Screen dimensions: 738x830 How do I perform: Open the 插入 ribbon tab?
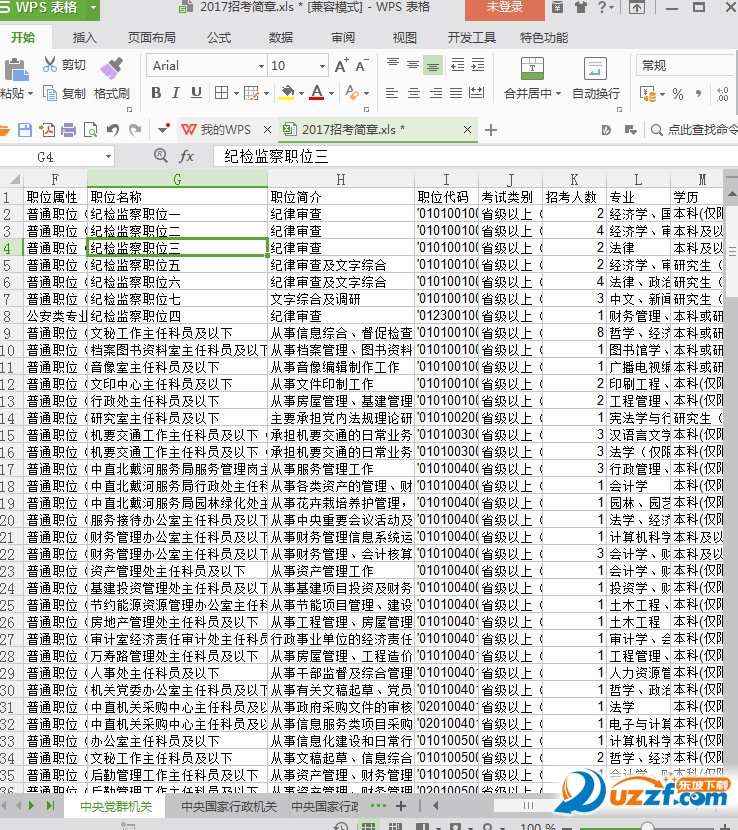[85, 38]
